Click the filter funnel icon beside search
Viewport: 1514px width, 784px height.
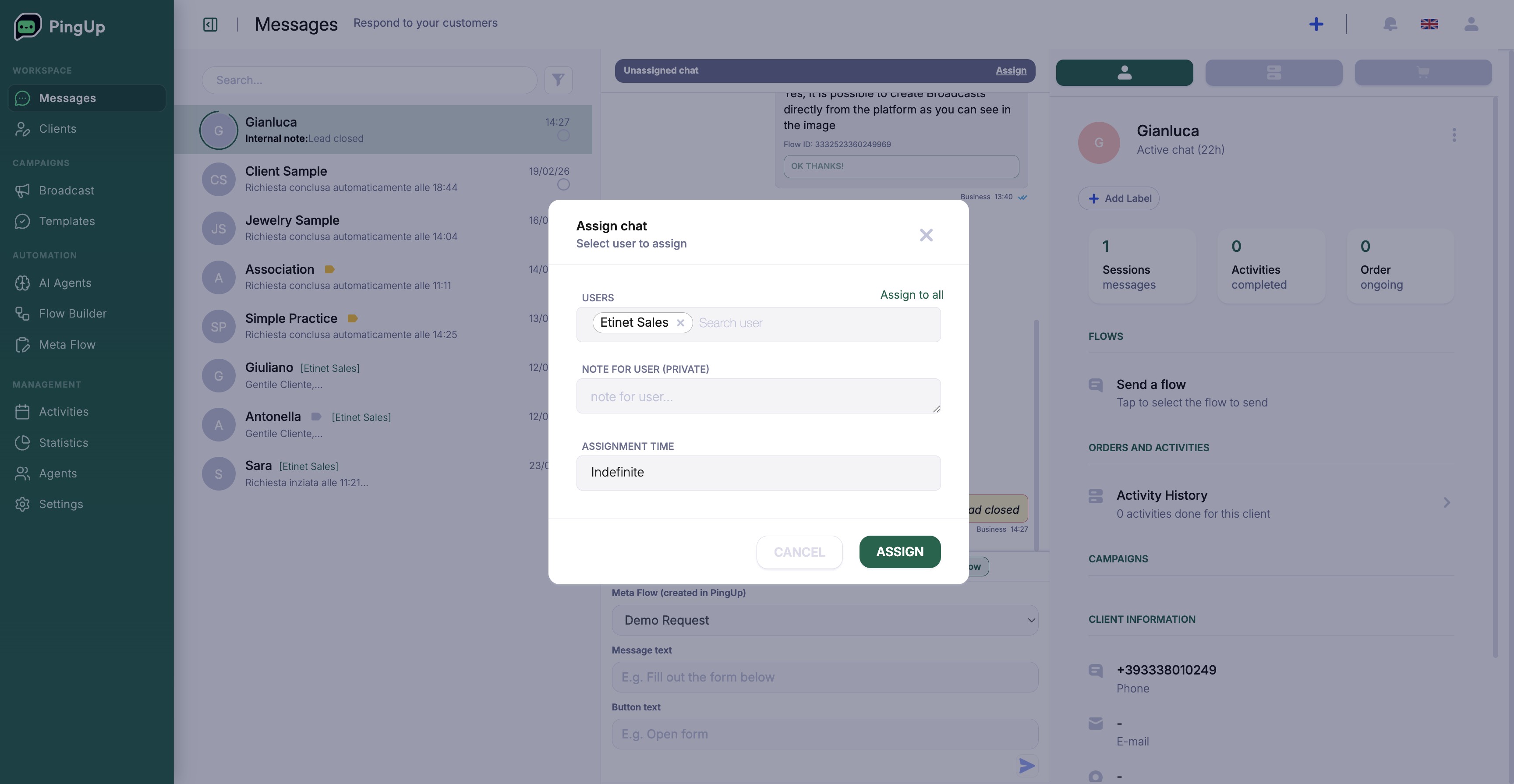(558, 80)
